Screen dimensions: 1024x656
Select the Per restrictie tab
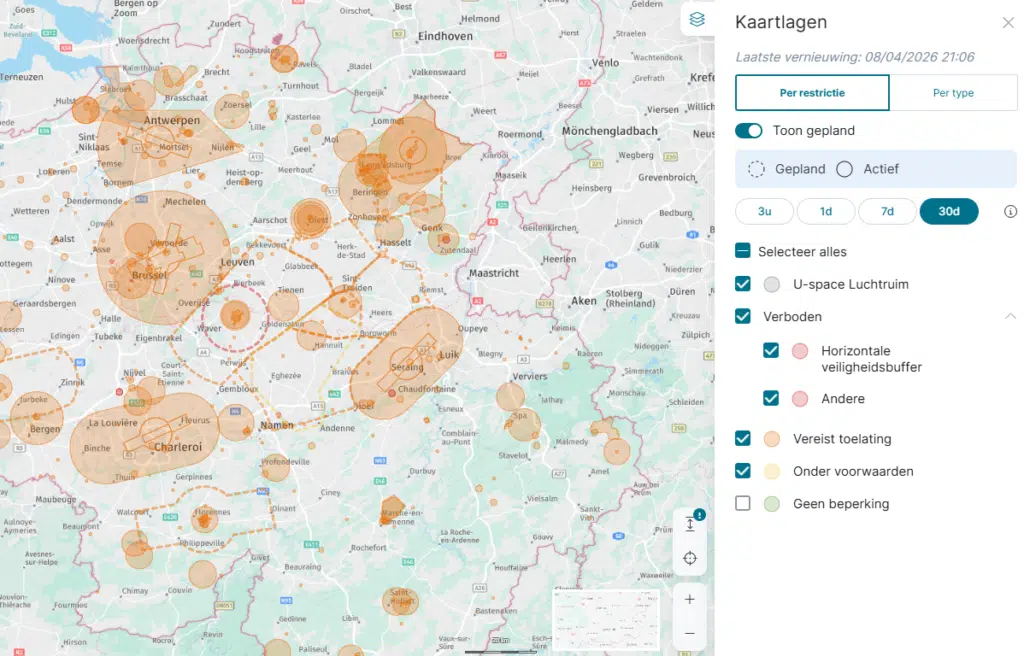pyautogui.click(x=812, y=93)
